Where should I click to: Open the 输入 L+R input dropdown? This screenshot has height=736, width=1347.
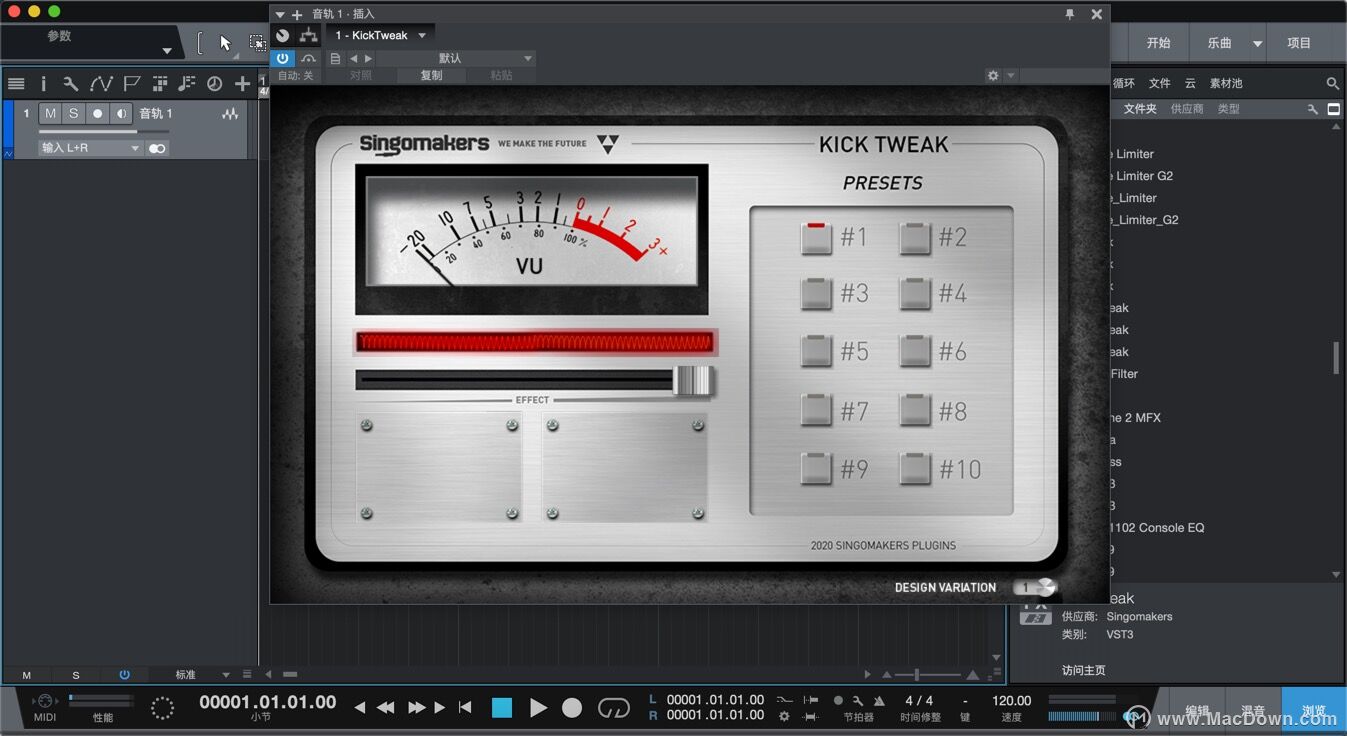click(x=91, y=148)
